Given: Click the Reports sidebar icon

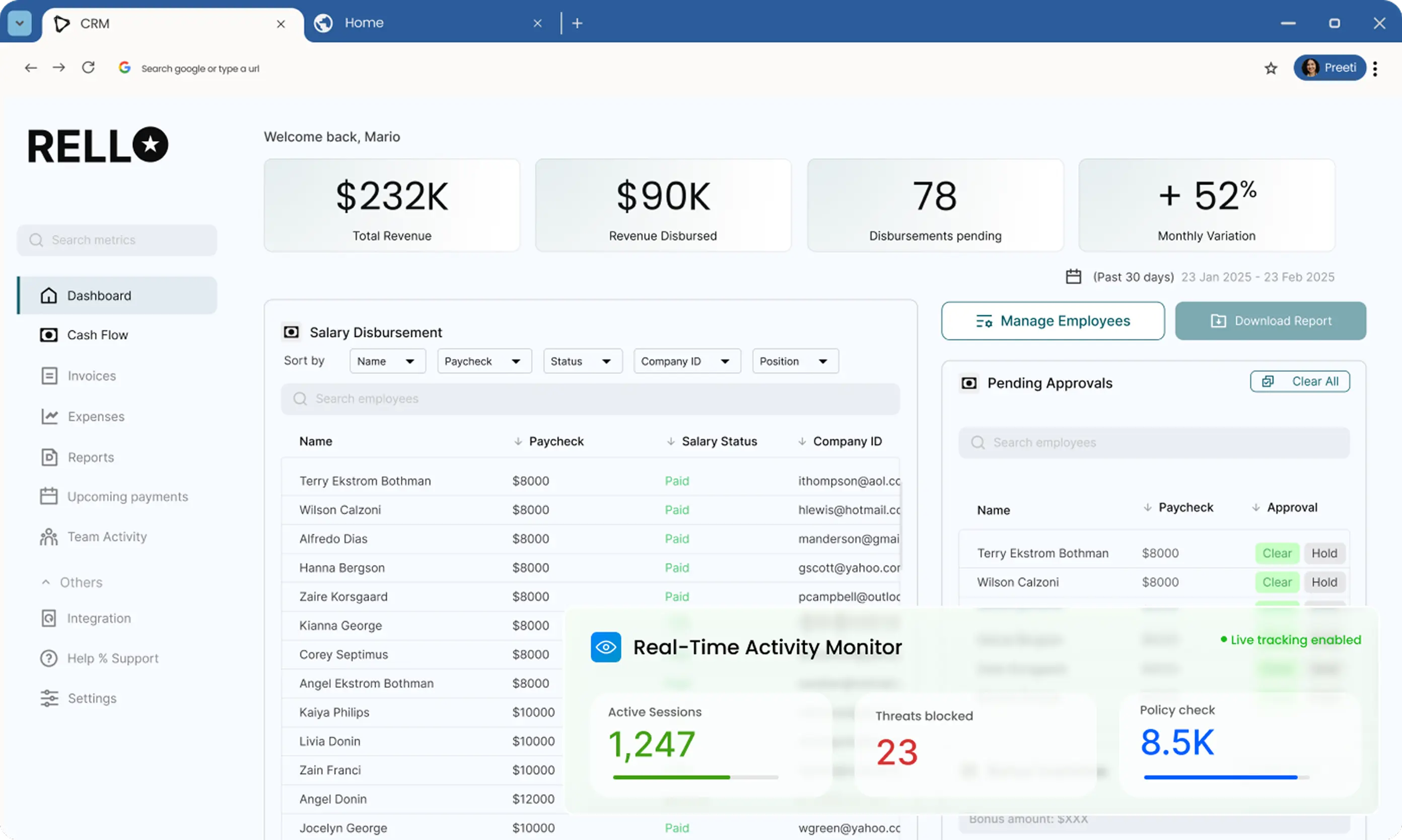Looking at the screenshot, I should click(x=49, y=457).
